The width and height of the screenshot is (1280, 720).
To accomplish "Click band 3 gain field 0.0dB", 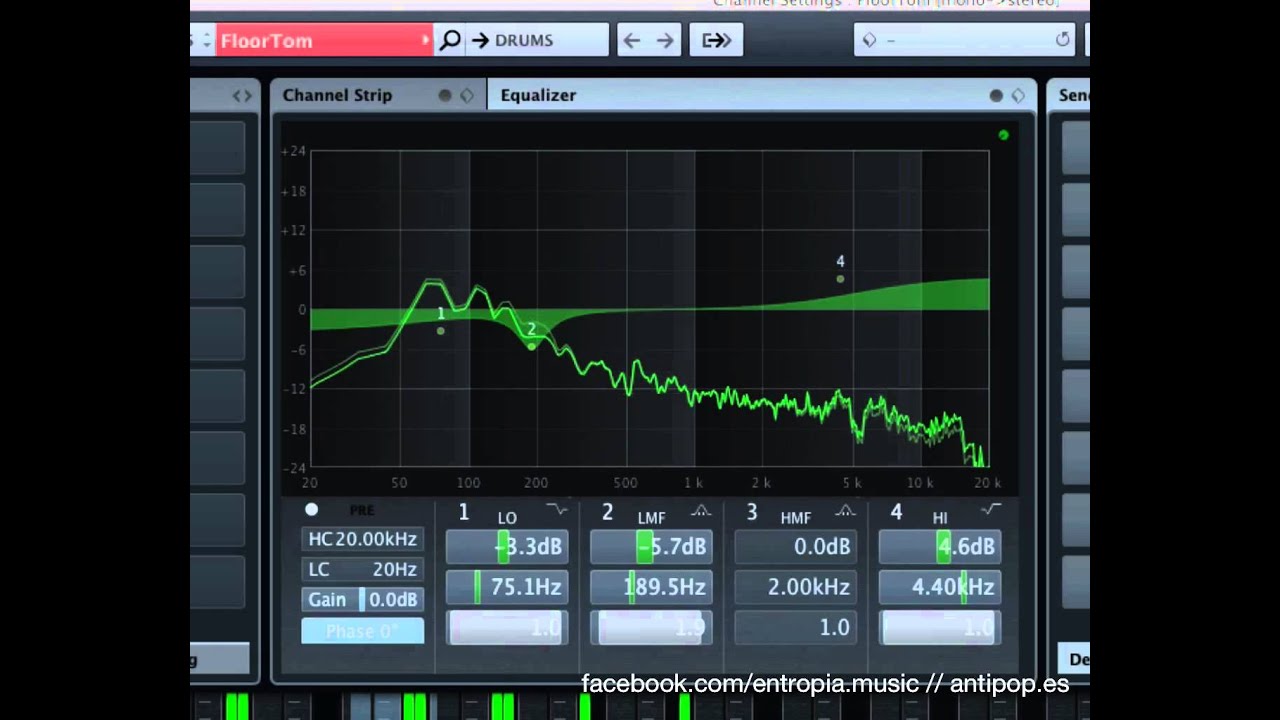I will [x=796, y=547].
